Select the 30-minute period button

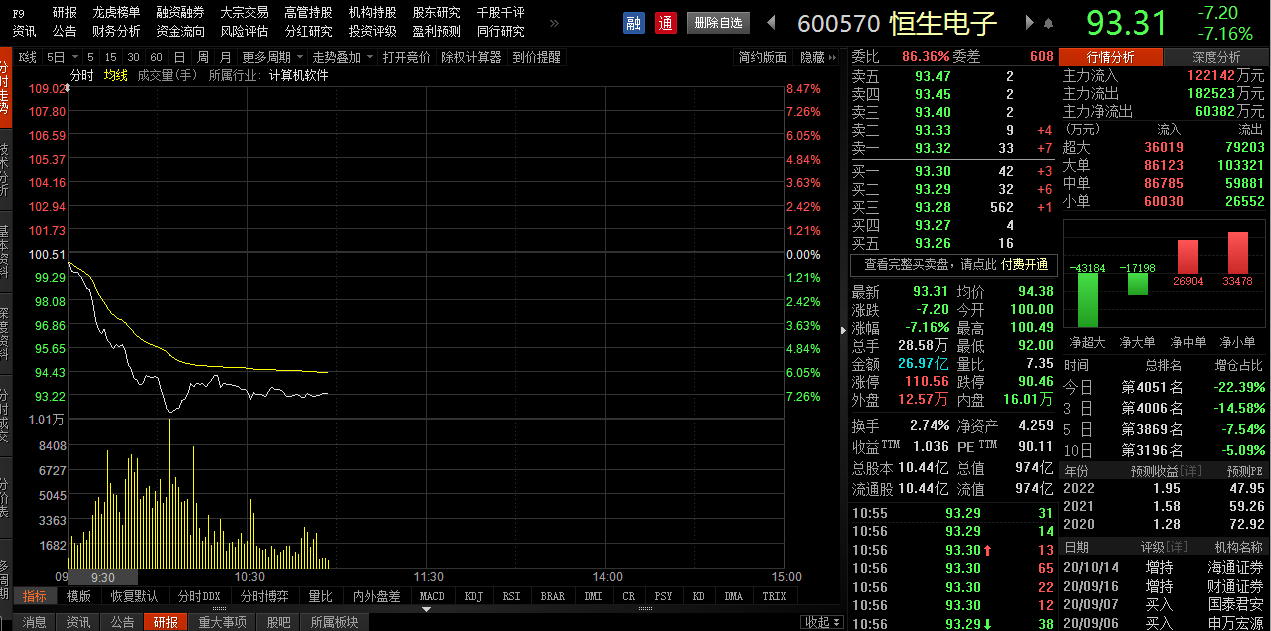(133, 57)
